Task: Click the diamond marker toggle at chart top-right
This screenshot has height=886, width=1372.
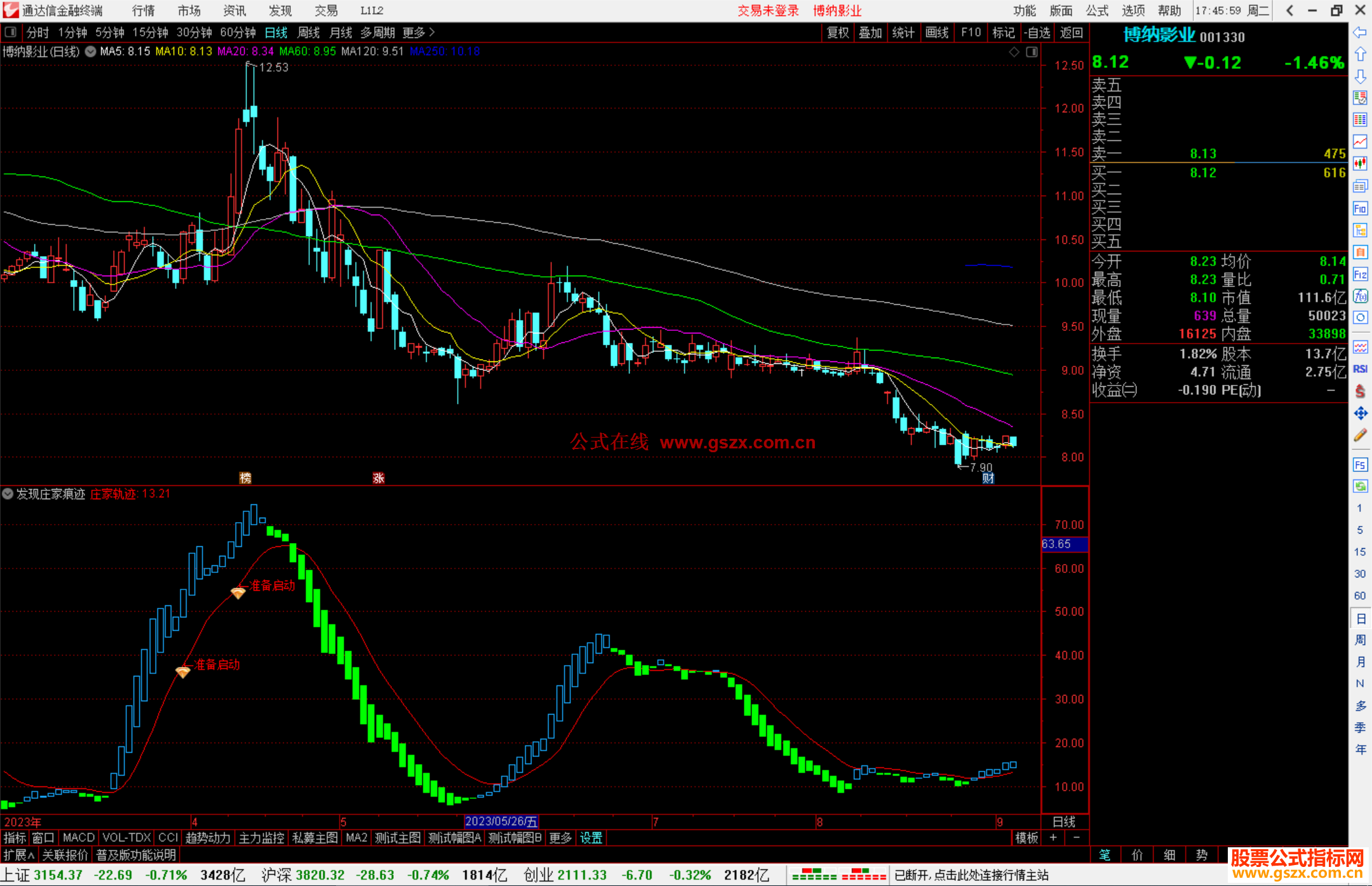Action: 1014,52
